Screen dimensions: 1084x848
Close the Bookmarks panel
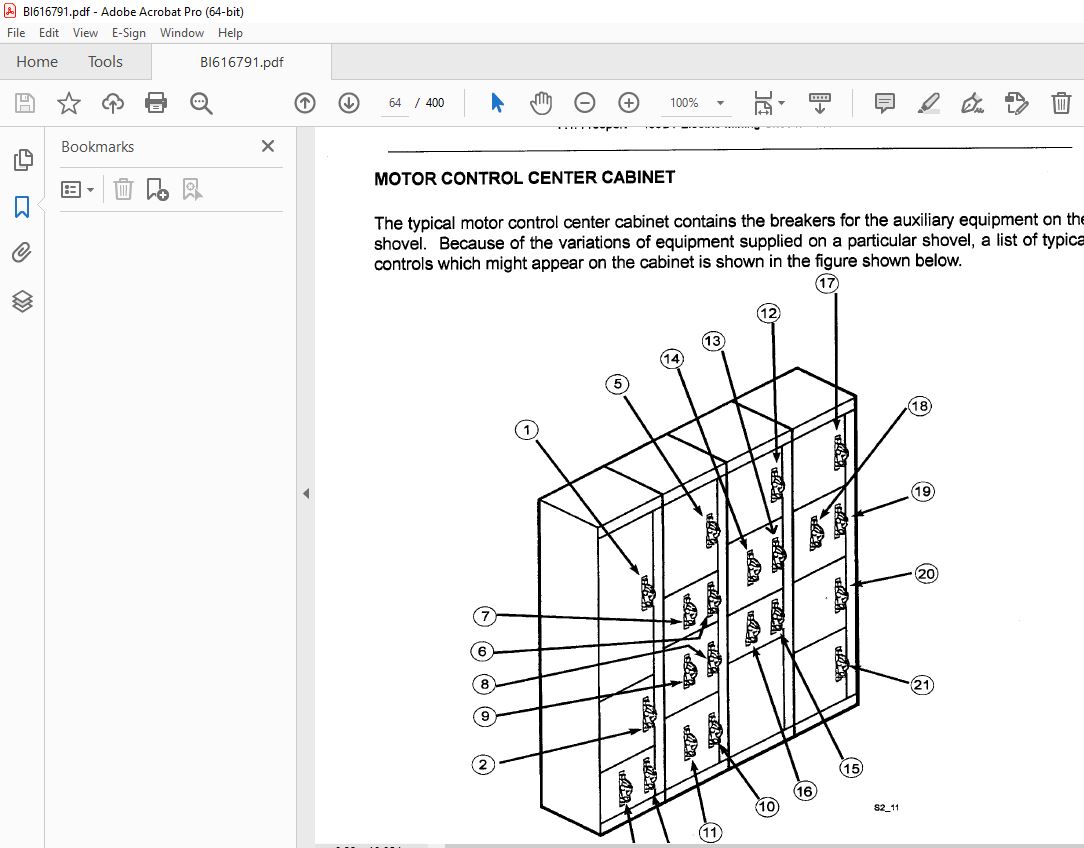coord(268,146)
